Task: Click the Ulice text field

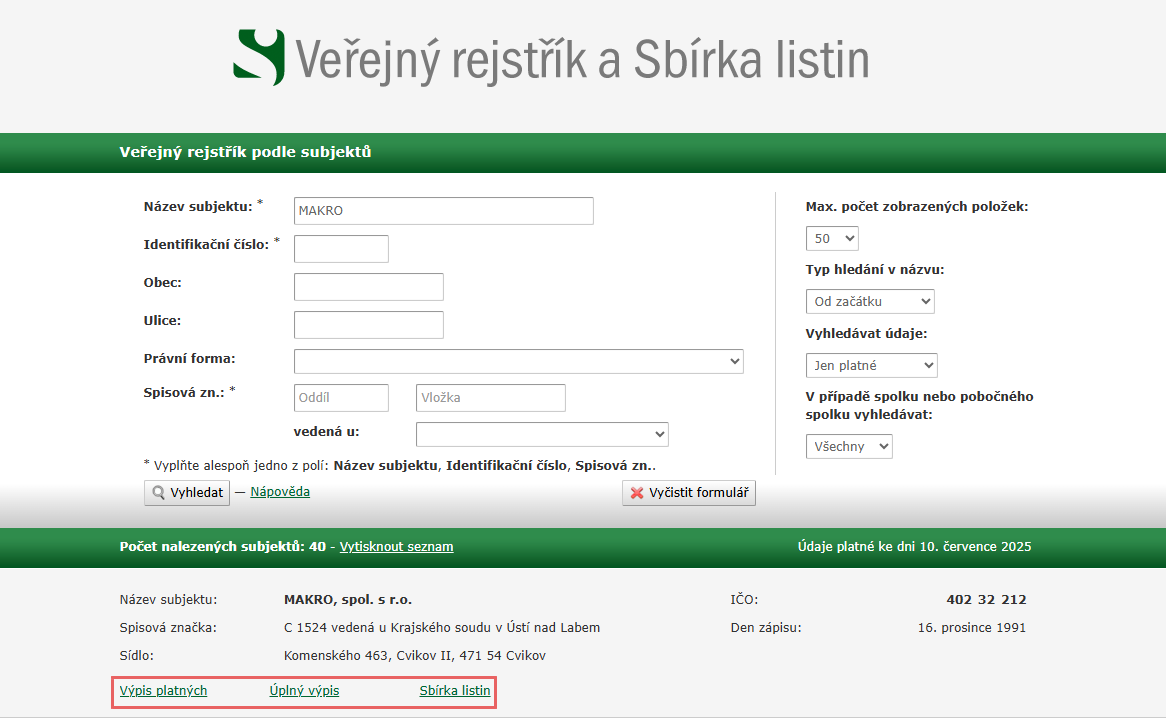Action: point(368,325)
